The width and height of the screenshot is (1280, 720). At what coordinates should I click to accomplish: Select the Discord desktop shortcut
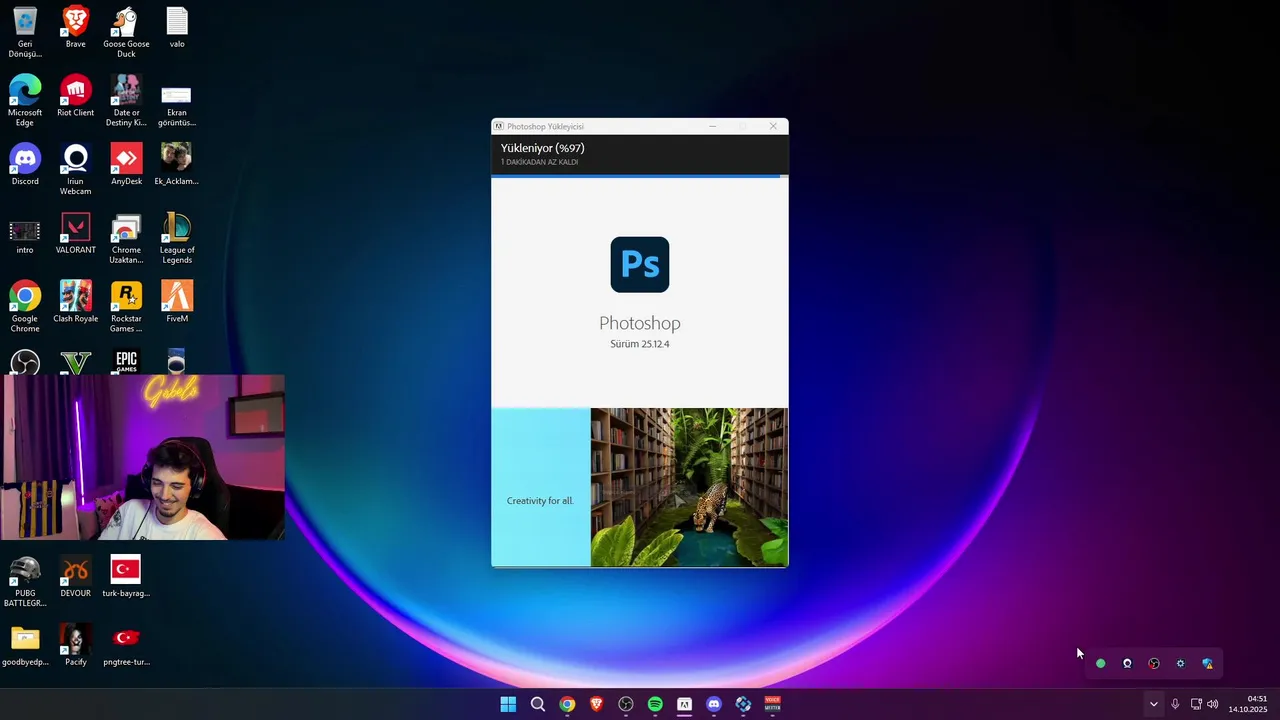tap(25, 159)
